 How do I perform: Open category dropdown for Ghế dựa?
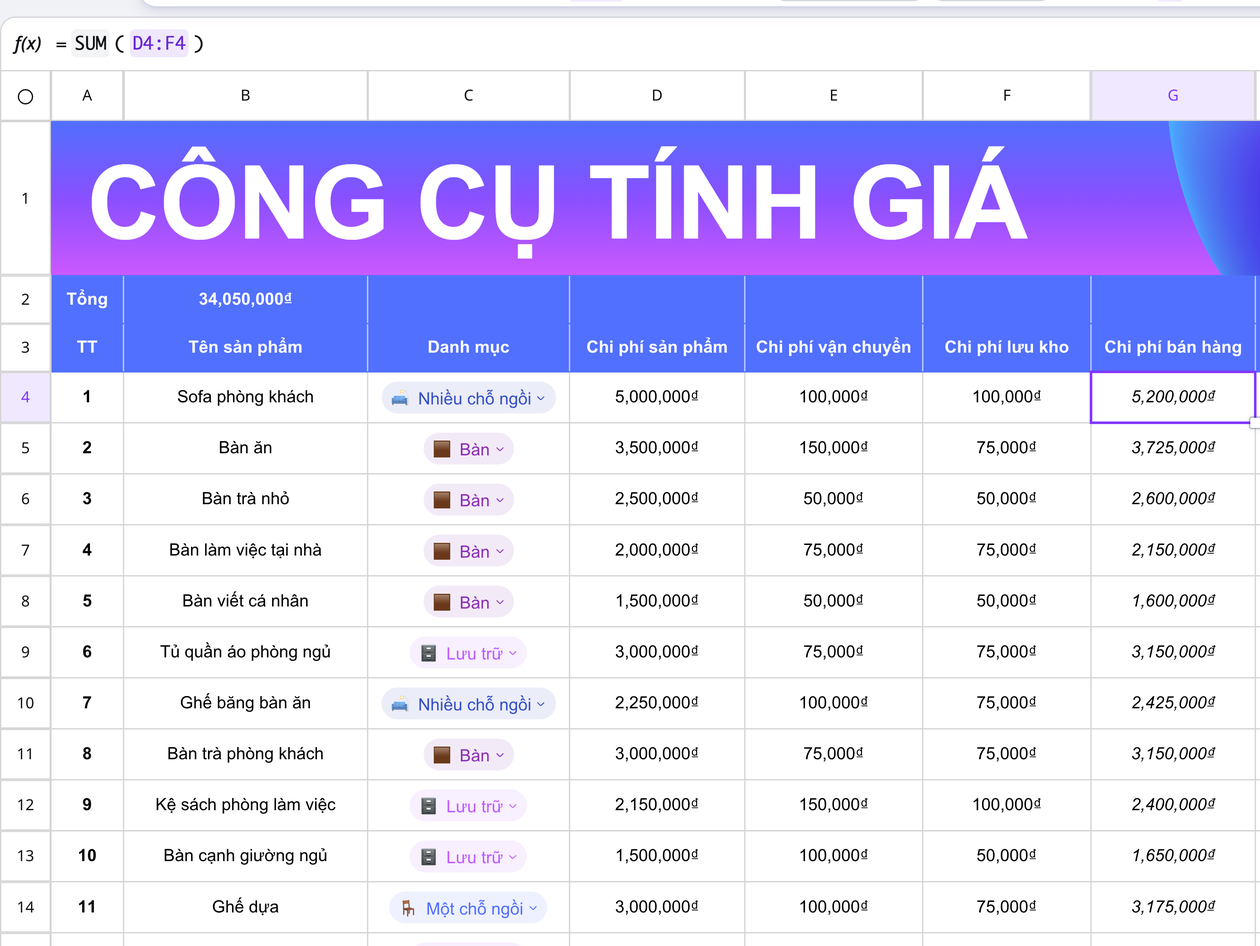point(468,908)
